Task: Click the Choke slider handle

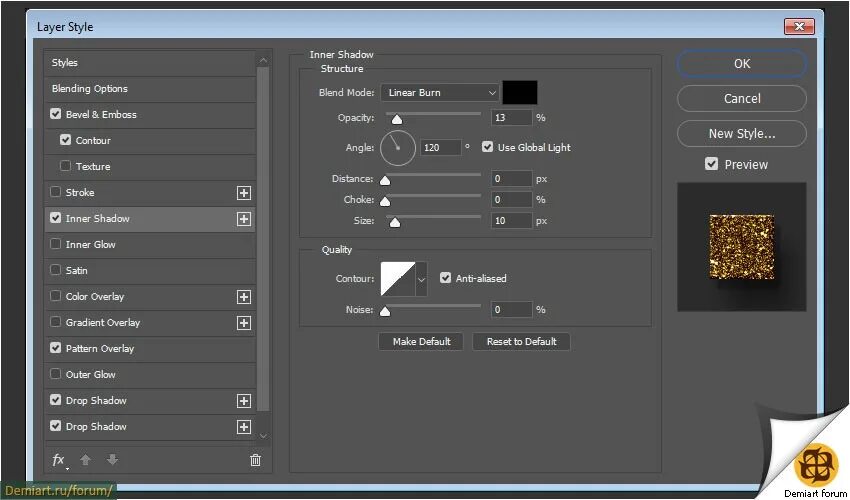Action: pyautogui.click(x=385, y=201)
